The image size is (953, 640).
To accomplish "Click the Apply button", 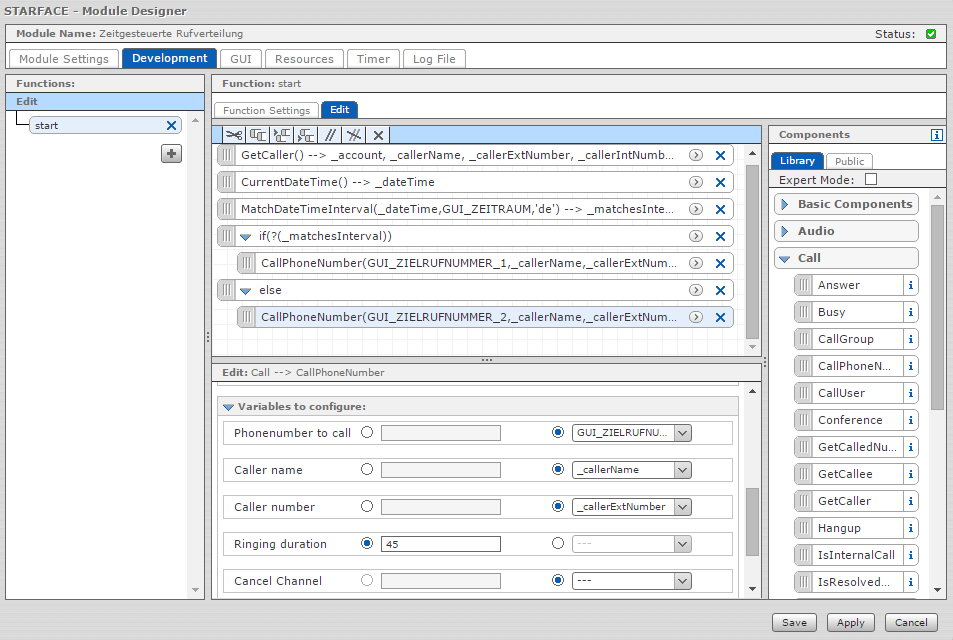I will 850,622.
